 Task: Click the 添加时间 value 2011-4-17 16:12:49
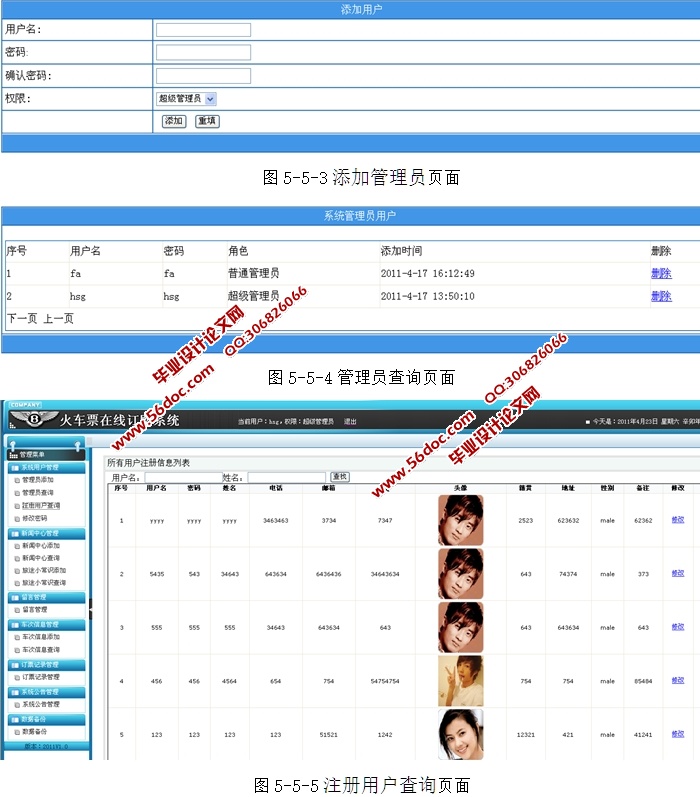[x=428, y=273]
